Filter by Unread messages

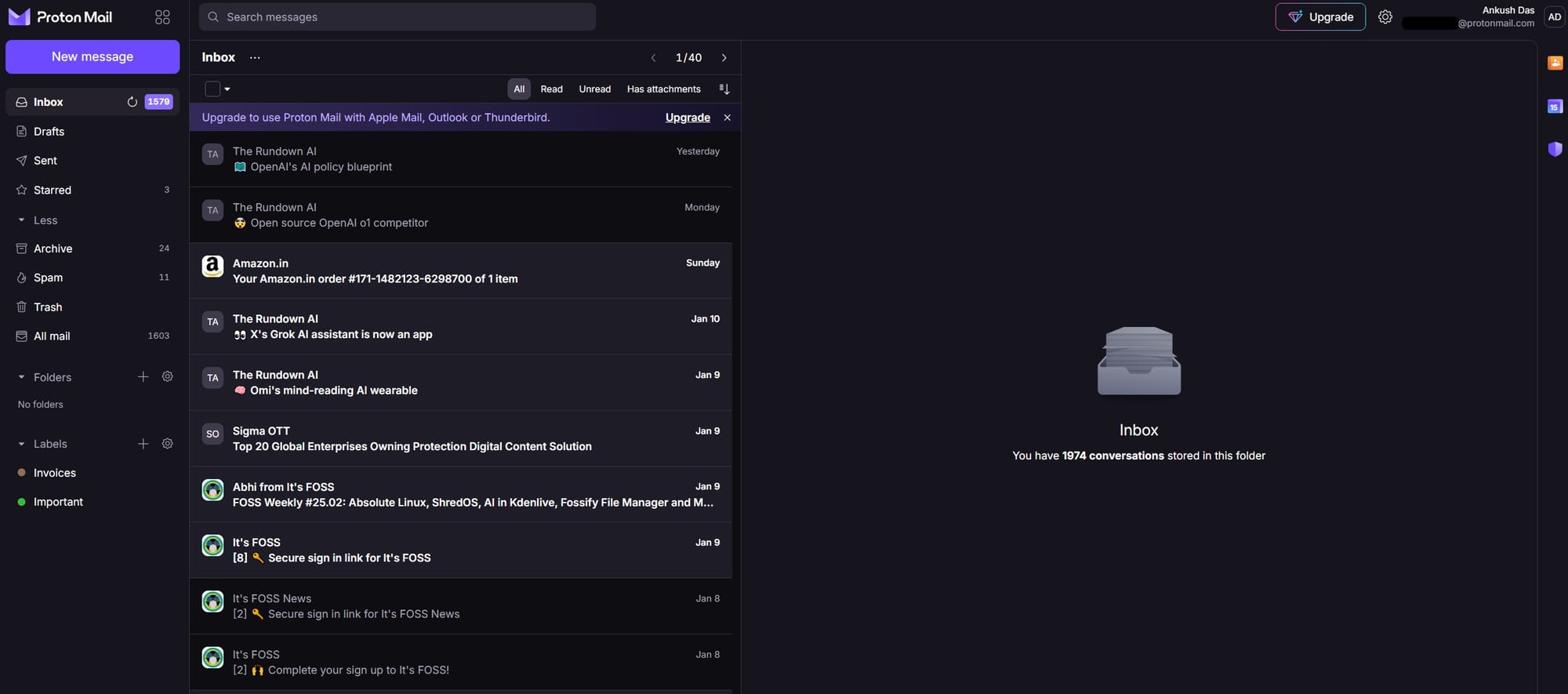pyautogui.click(x=594, y=89)
